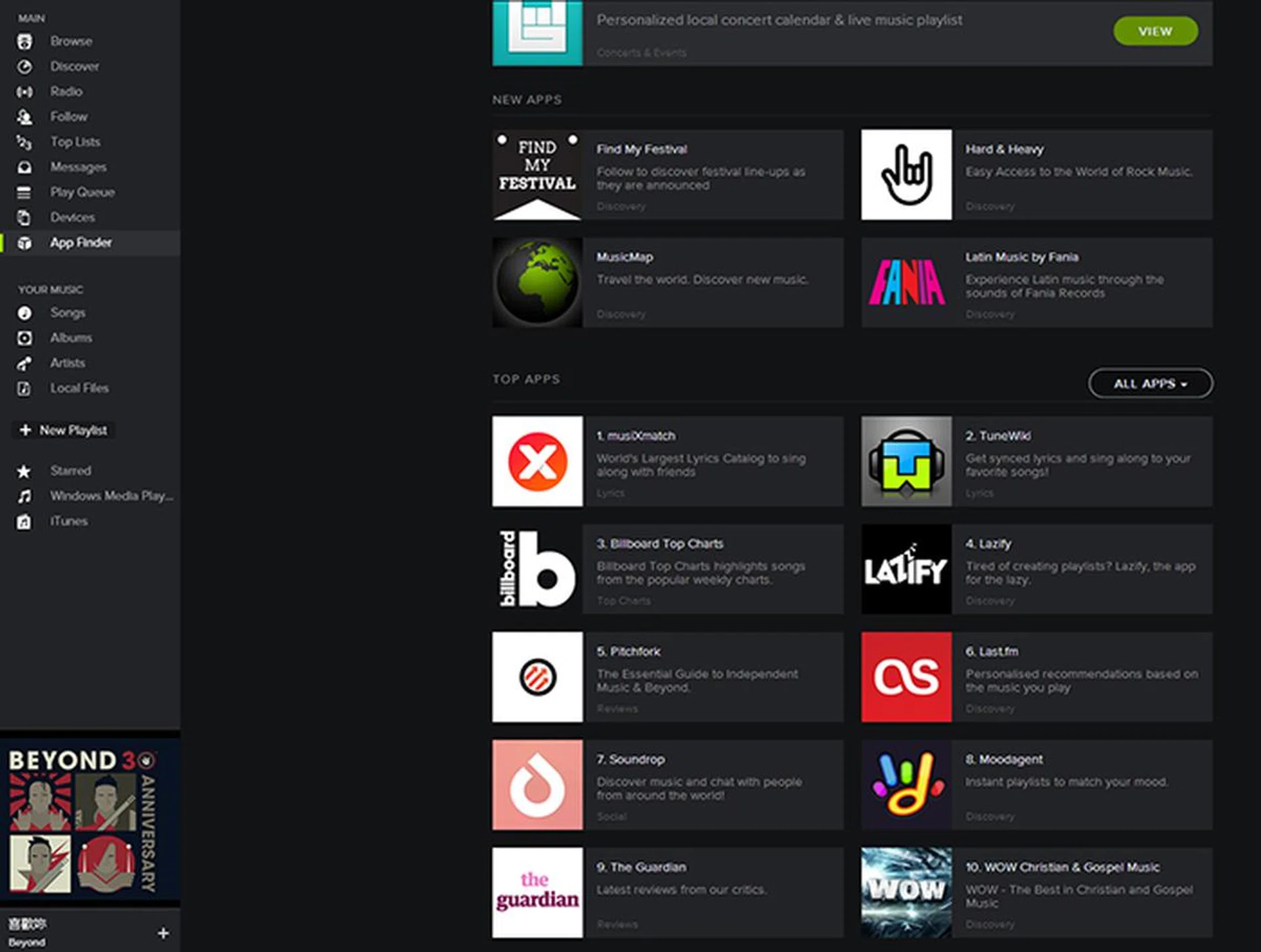Add current track with plus icon

pyautogui.click(x=164, y=933)
